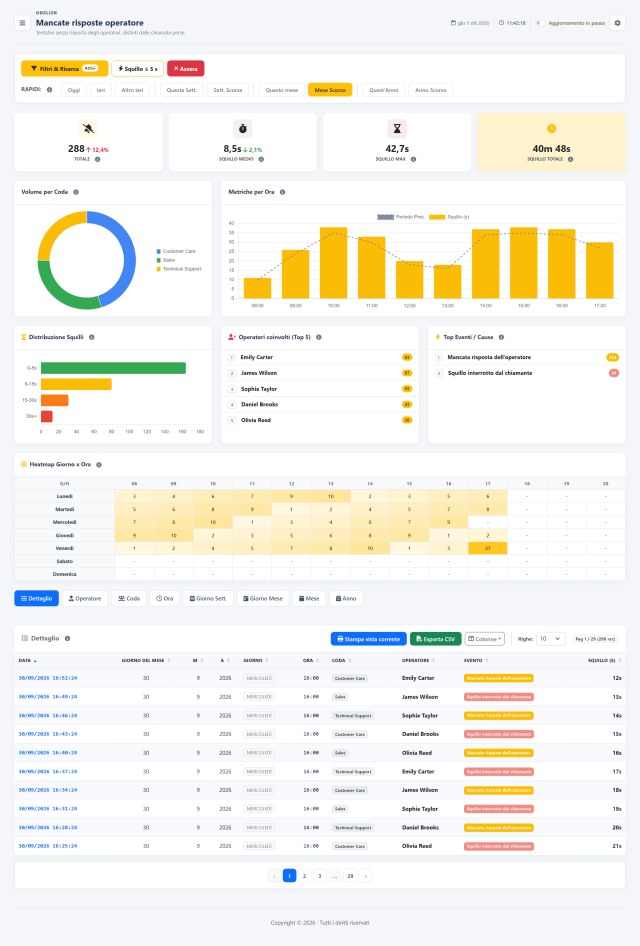Click the clock time icon in header
The width and height of the screenshot is (640, 946).
501,23
